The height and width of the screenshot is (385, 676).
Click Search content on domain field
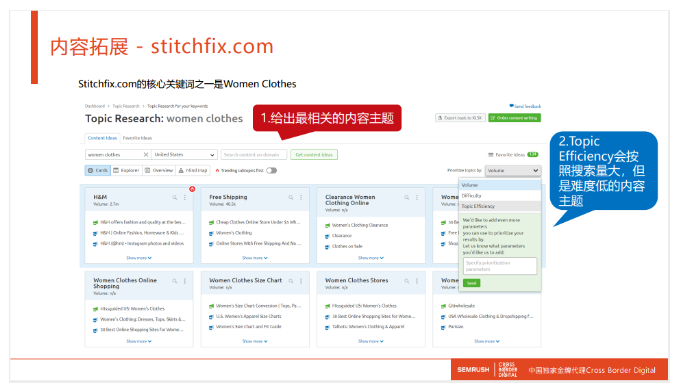[254, 154]
